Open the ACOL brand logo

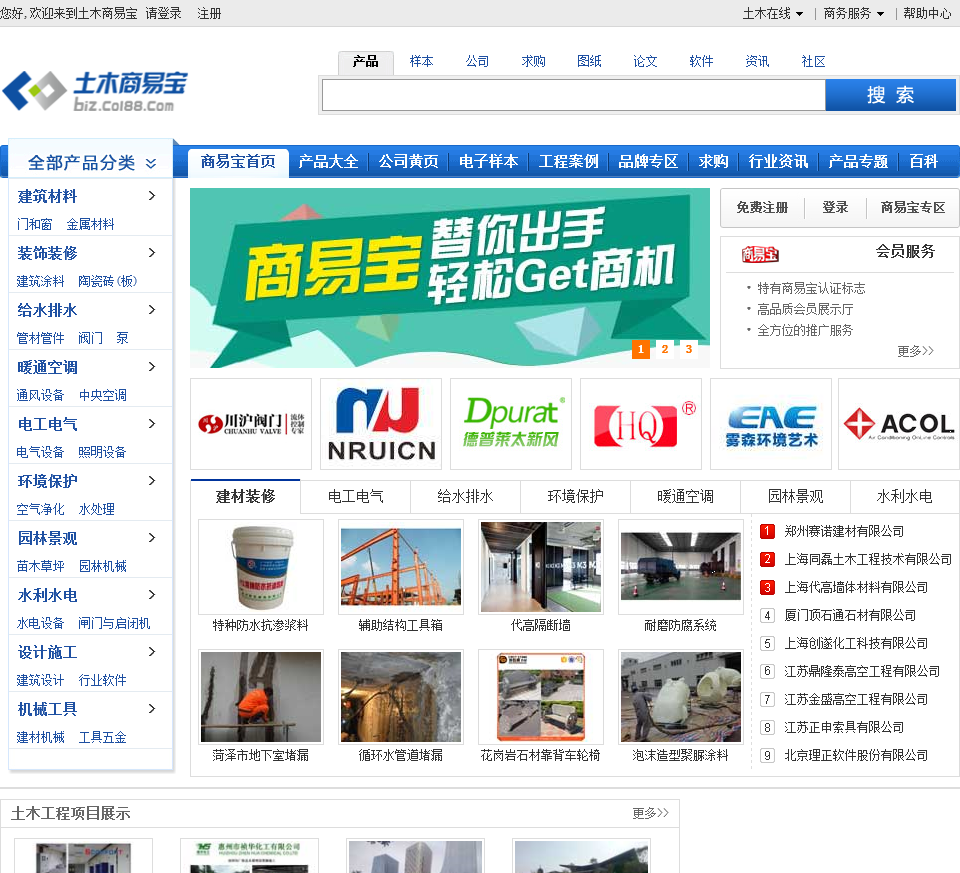tap(899, 424)
